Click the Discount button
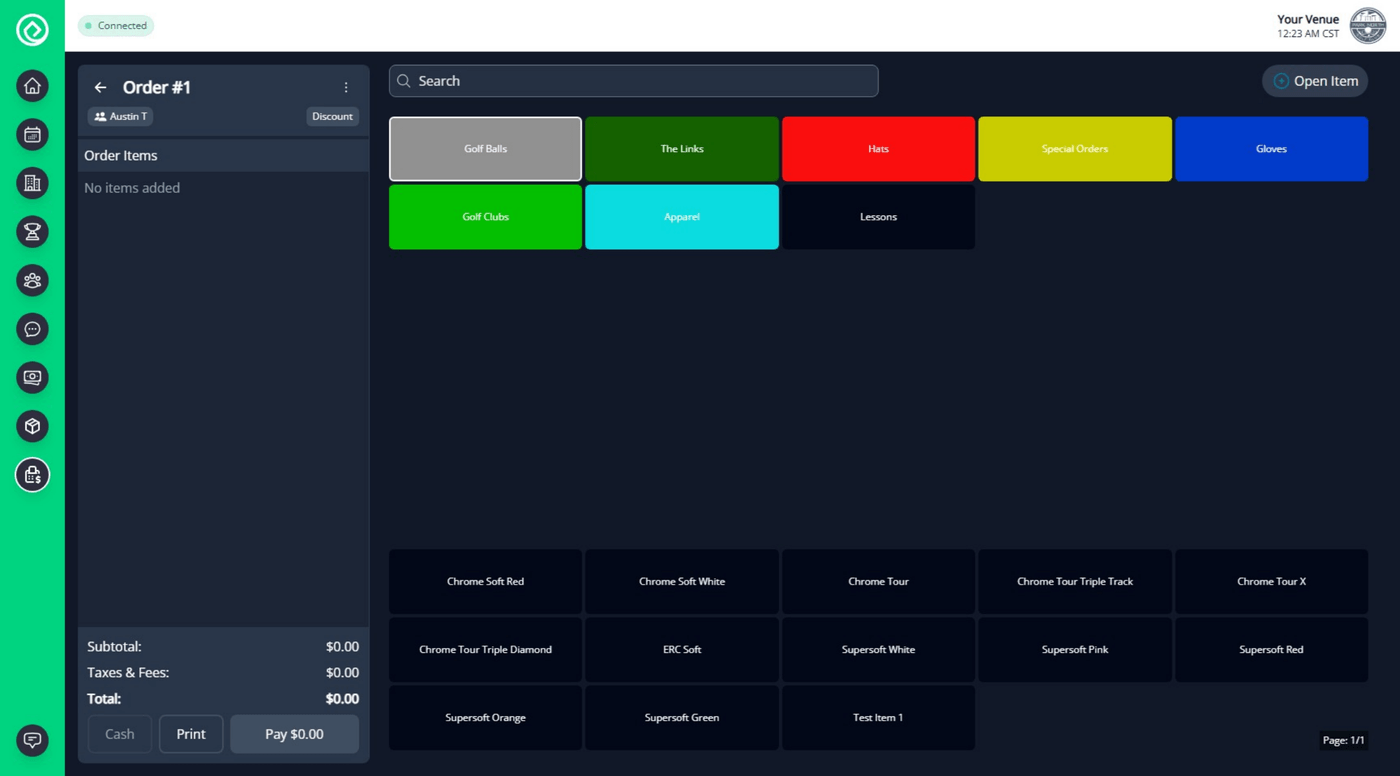 (x=332, y=117)
